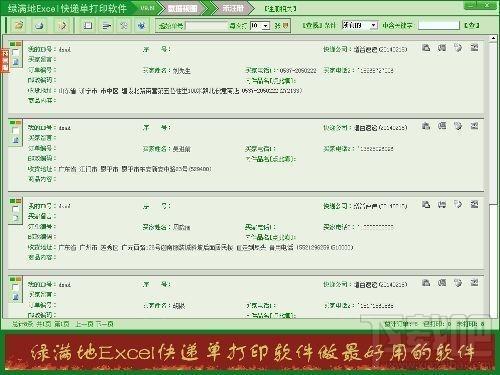Switch to the 数据视图 tab
The width and height of the screenshot is (500, 375).
tap(182, 8)
